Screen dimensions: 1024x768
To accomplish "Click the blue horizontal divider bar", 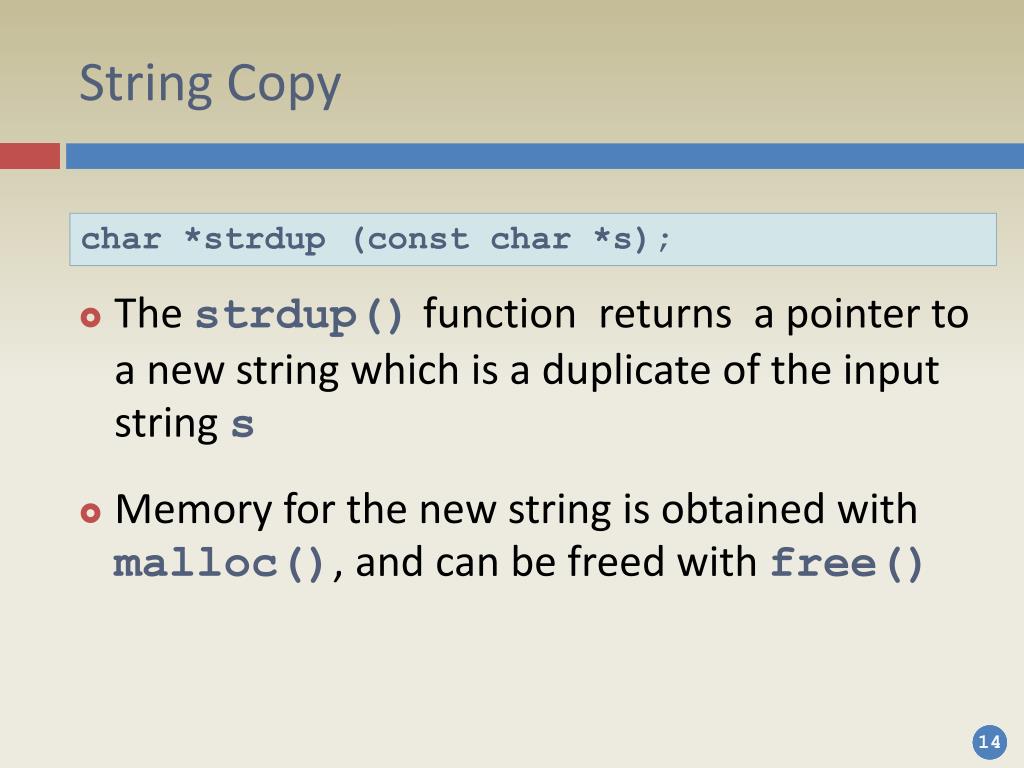I will tap(545, 156).
